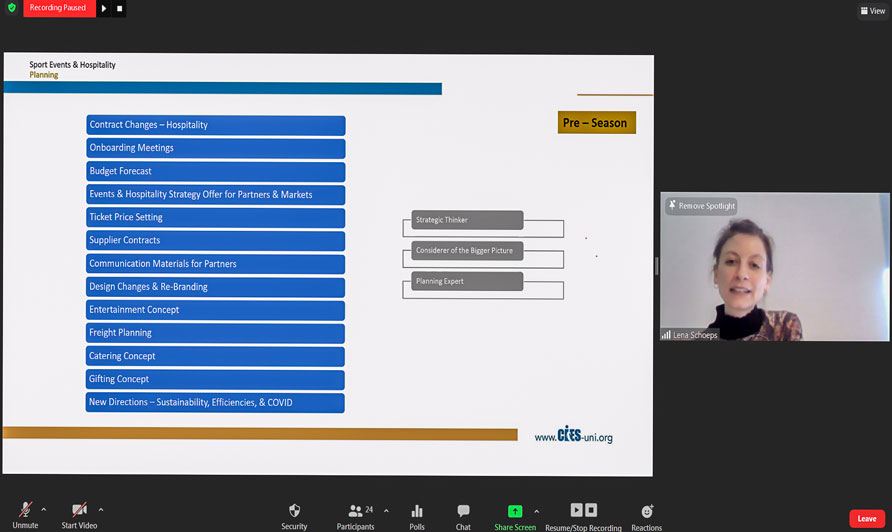This screenshot has width=892, height=532.
Task: Click Stop recording icon in bottom toolbar
Action: pos(591,510)
